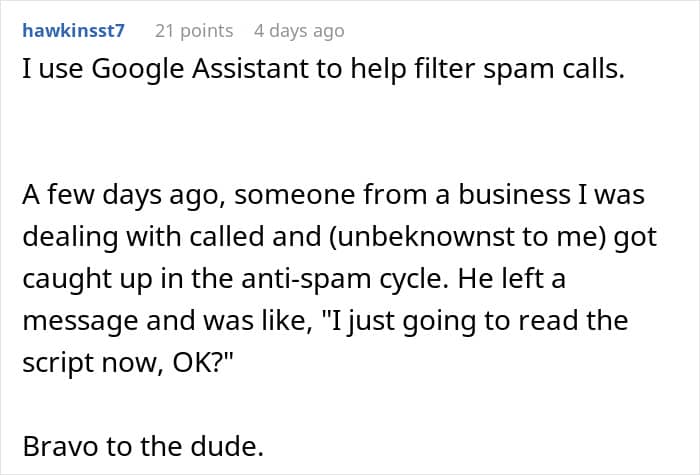The width and height of the screenshot is (700, 475).
Task: Click the text script now, OK?
Action: [x=128, y=363]
